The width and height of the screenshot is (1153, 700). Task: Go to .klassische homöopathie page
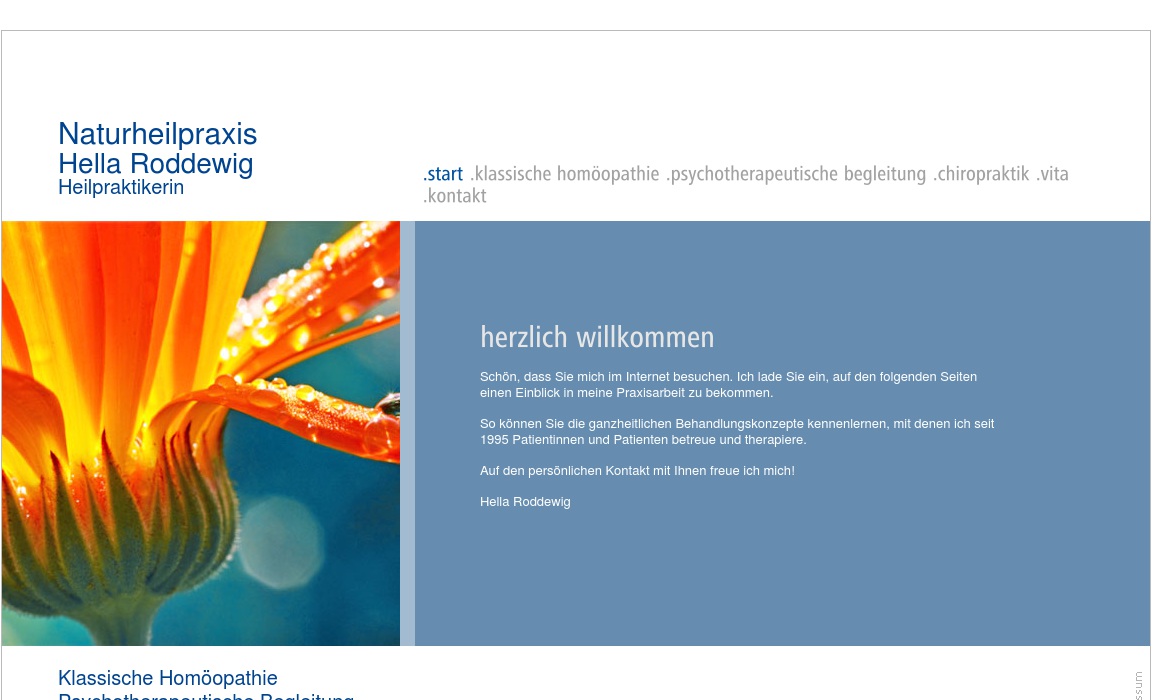coord(565,174)
